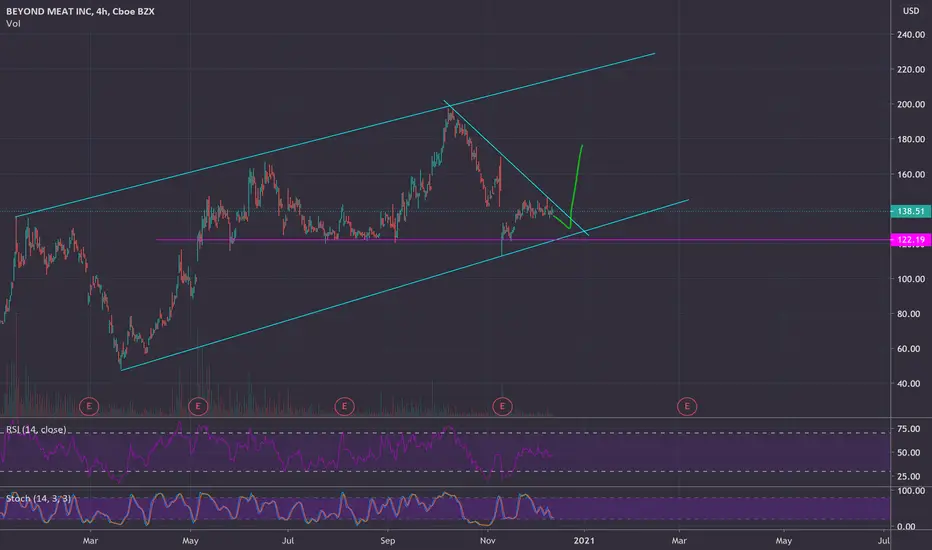Click the 2021 label on time axis
The width and height of the screenshot is (932, 550).
tap(584, 540)
